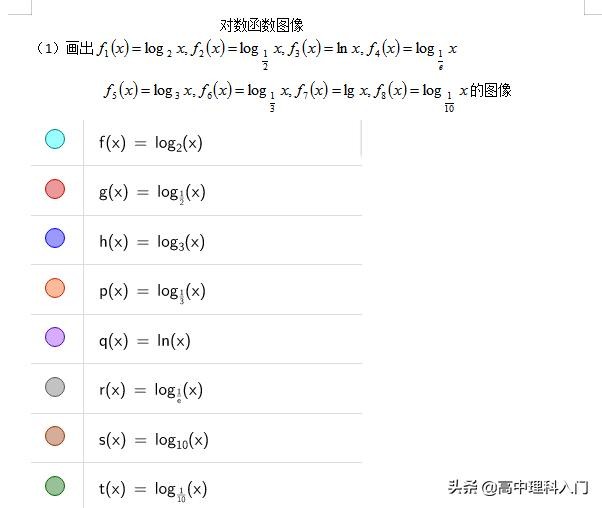Edit the p(x) log base 1/3 expression
The width and height of the screenshot is (602, 508).
[x=152, y=291]
